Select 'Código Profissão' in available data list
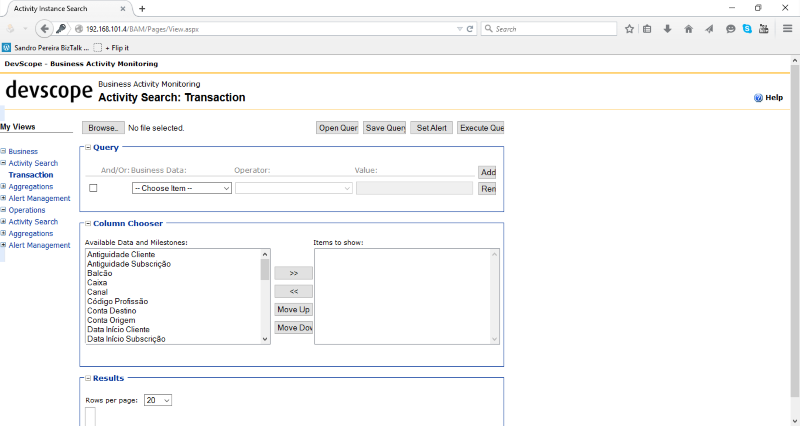The width and height of the screenshot is (800, 426). (118, 301)
